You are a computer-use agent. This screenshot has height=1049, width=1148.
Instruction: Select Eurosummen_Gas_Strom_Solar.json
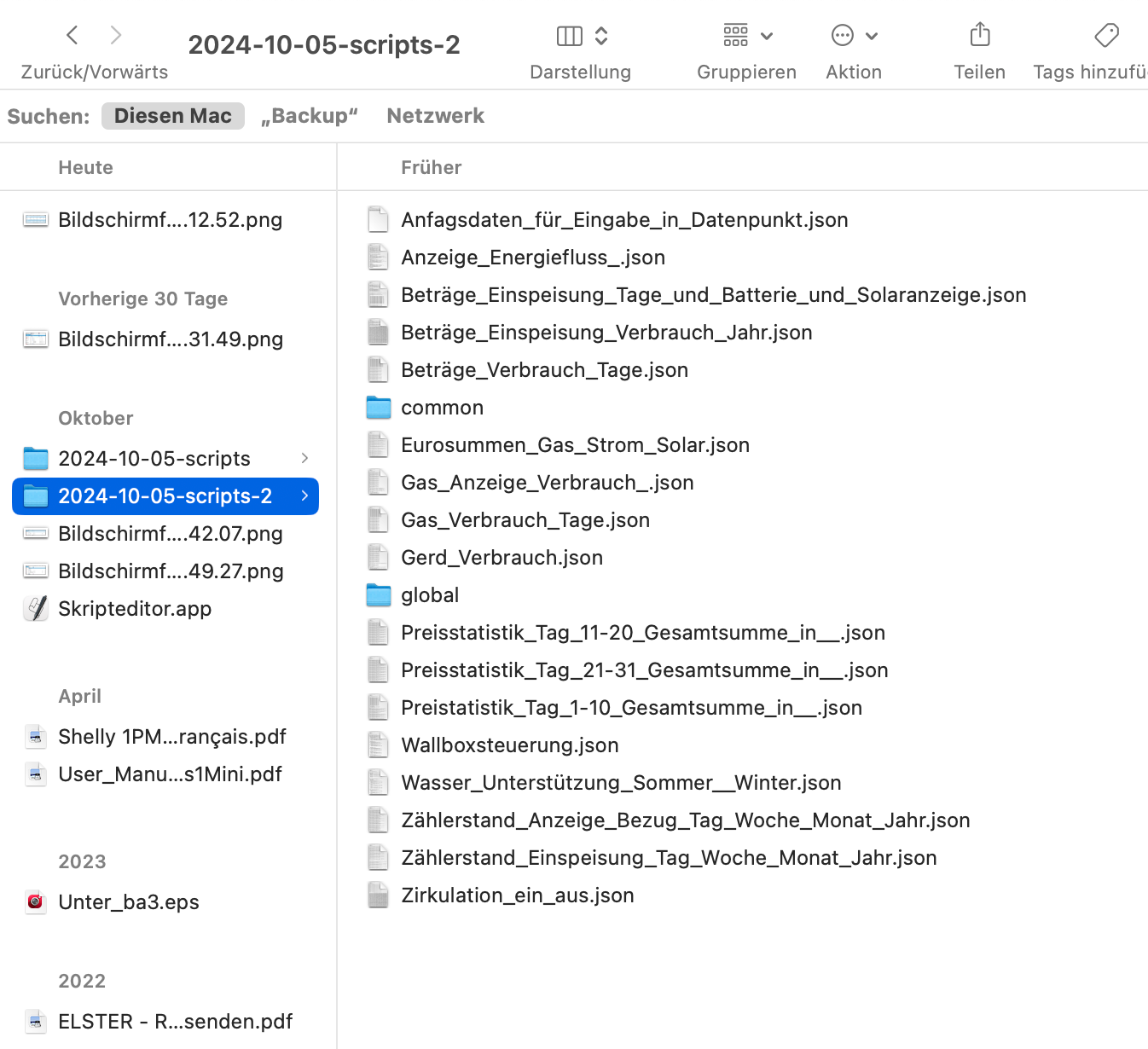[x=575, y=445]
